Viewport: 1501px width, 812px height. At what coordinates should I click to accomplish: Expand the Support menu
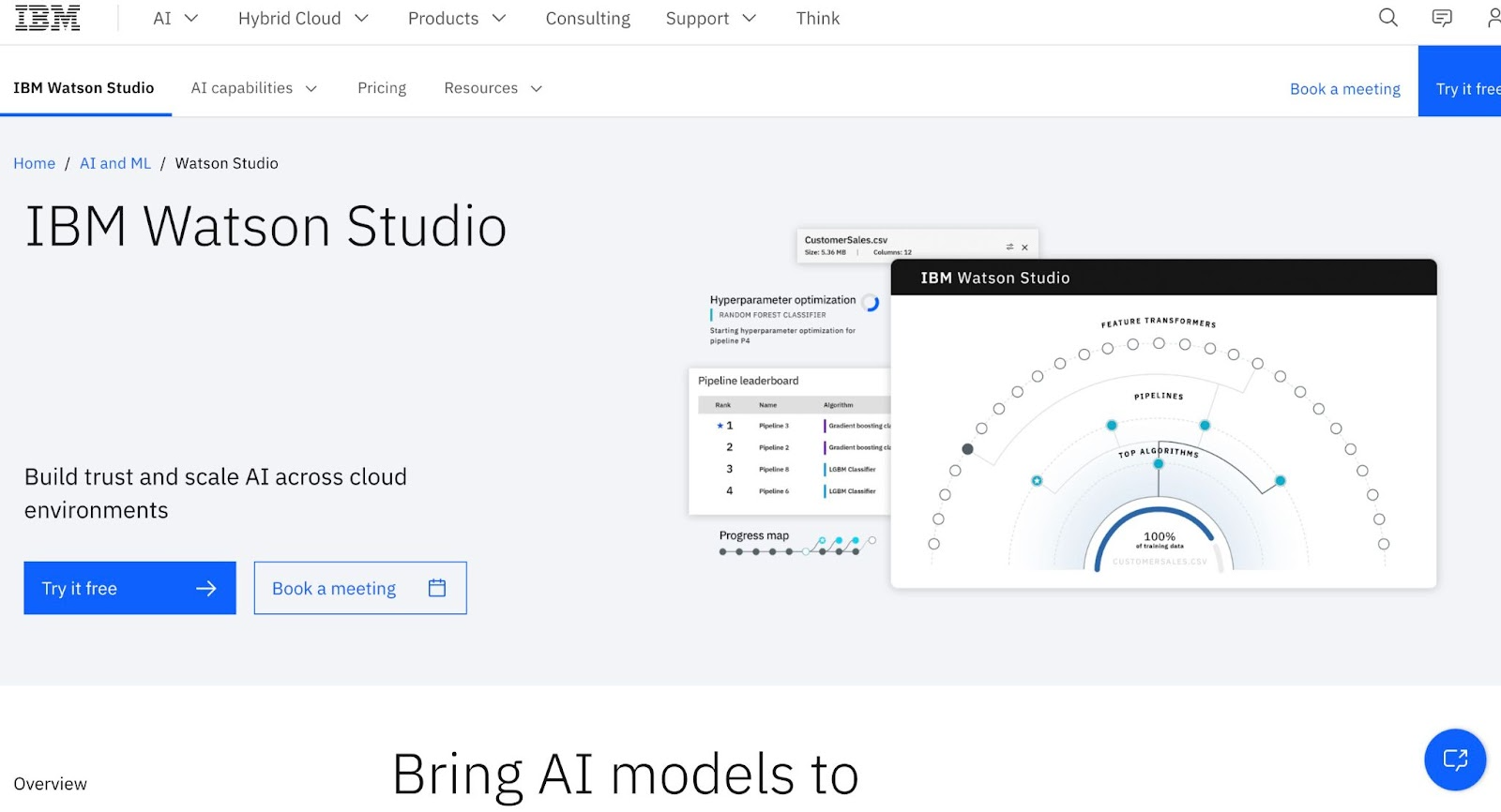point(710,18)
